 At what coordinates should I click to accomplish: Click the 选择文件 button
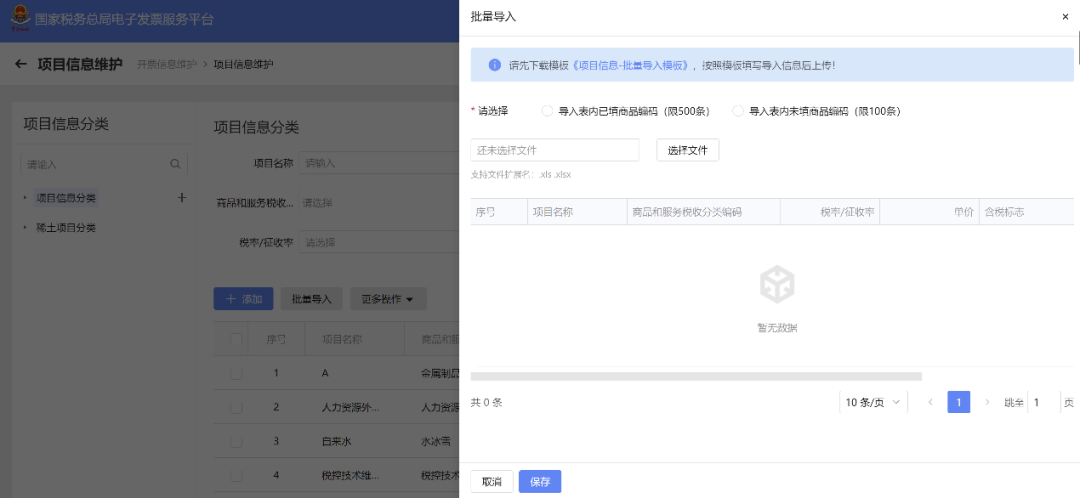[x=687, y=150]
